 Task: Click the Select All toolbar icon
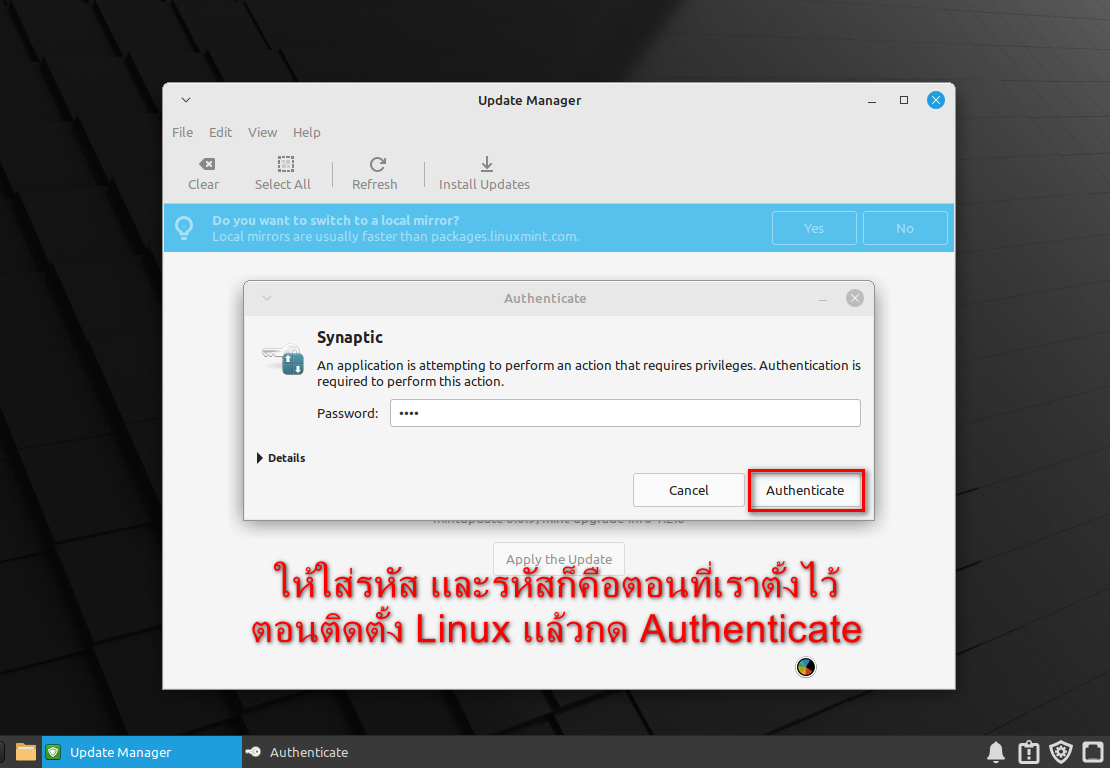[285, 164]
